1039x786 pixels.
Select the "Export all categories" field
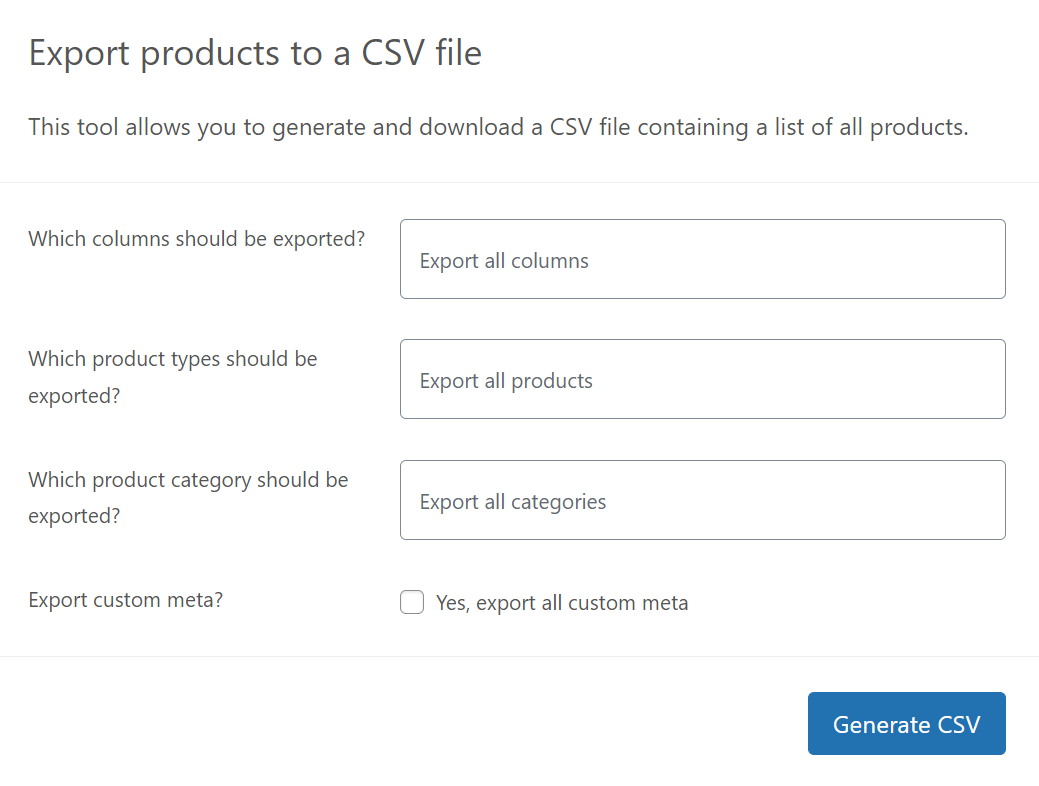(702, 500)
